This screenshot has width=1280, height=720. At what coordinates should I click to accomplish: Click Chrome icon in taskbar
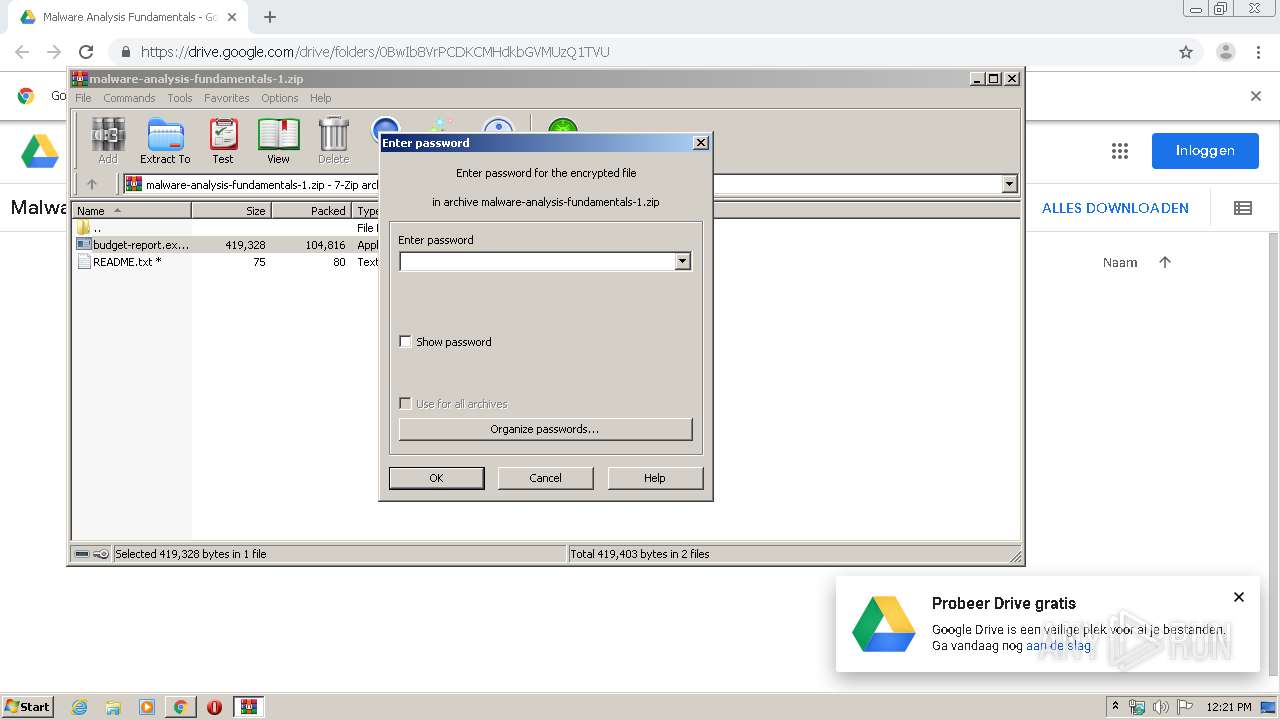[x=181, y=707]
